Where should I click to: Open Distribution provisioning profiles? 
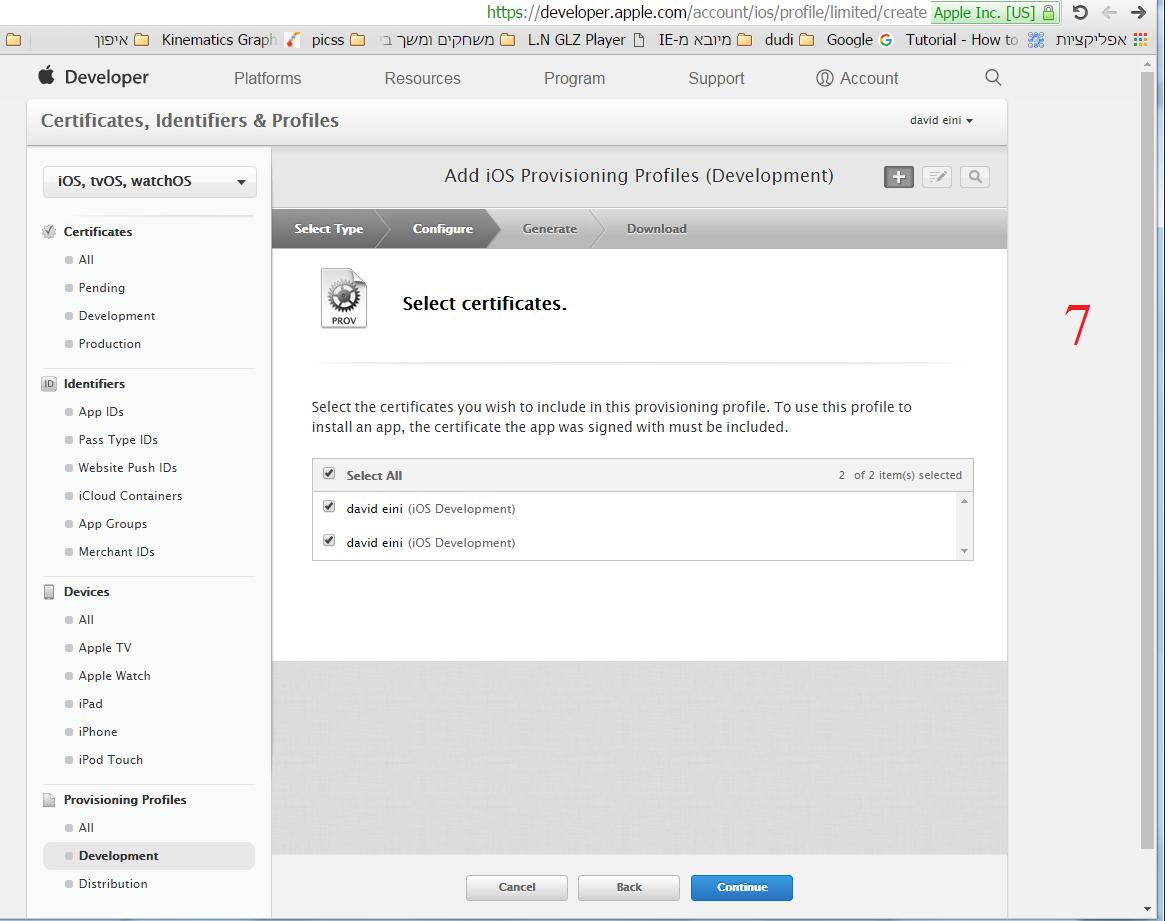(x=113, y=884)
